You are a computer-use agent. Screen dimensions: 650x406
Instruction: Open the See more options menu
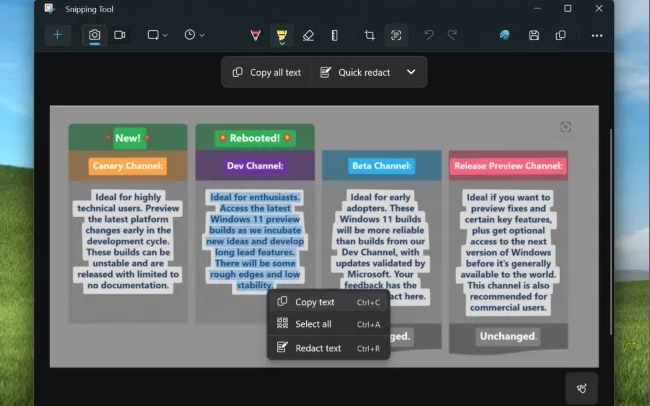597,35
